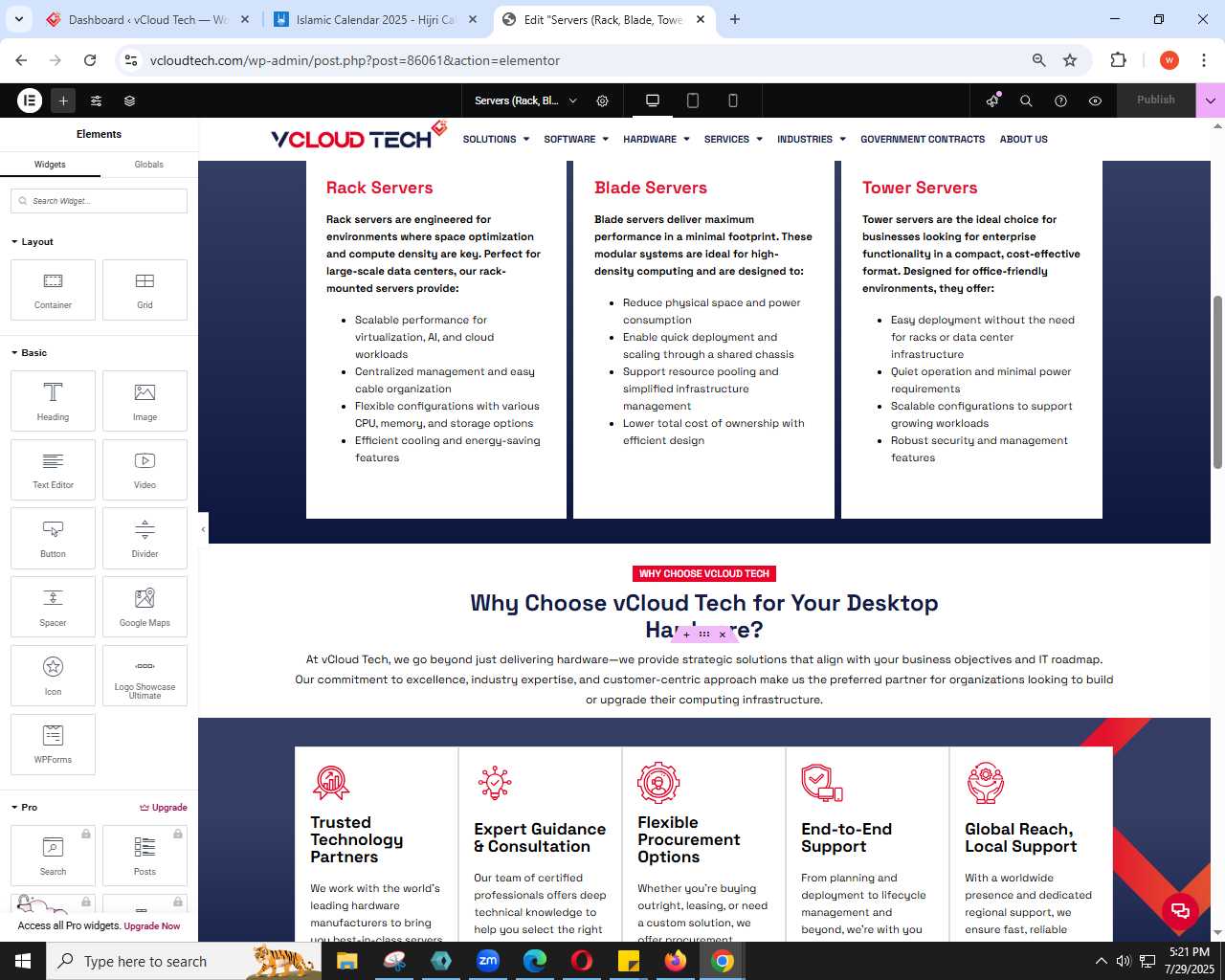
Task: Bookmark page with star icon
Action: (x=1070, y=60)
